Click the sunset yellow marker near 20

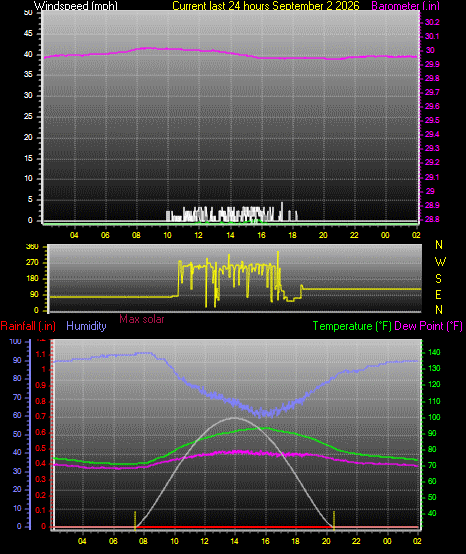tap(334, 520)
